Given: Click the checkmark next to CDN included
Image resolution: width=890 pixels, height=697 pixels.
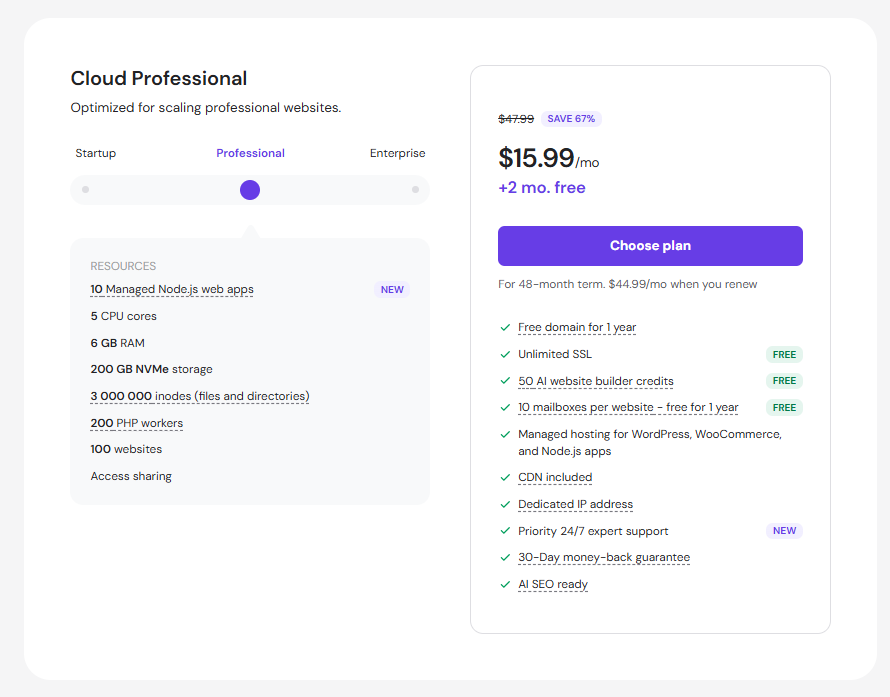Looking at the screenshot, I should coord(505,477).
